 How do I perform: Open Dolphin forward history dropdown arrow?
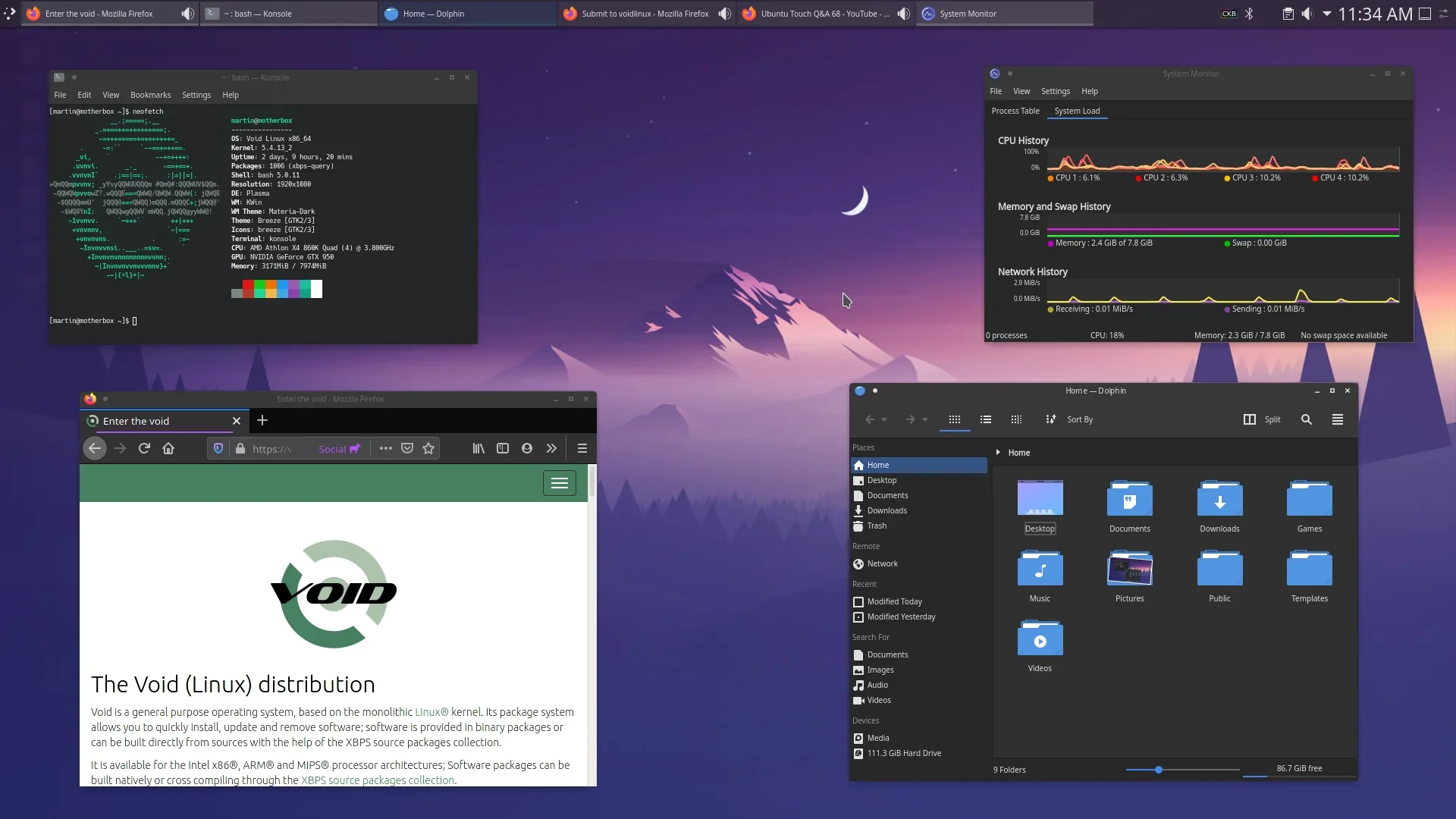pos(925,419)
